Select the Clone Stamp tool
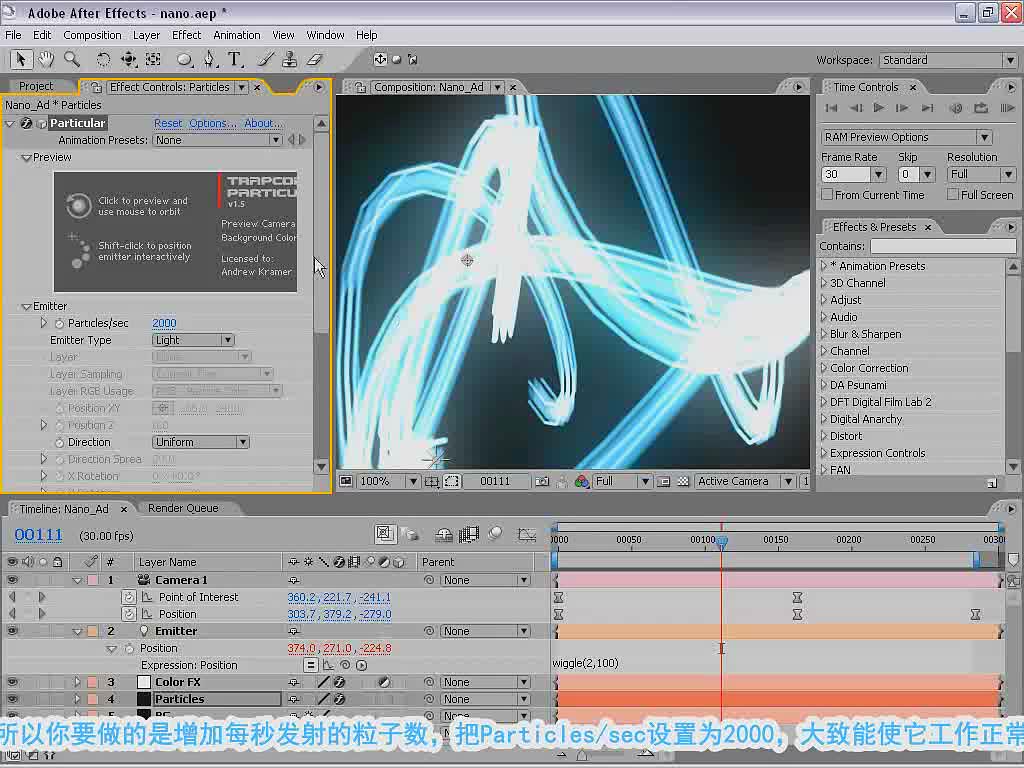The width and height of the screenshot is (1024, 768). 289,59
